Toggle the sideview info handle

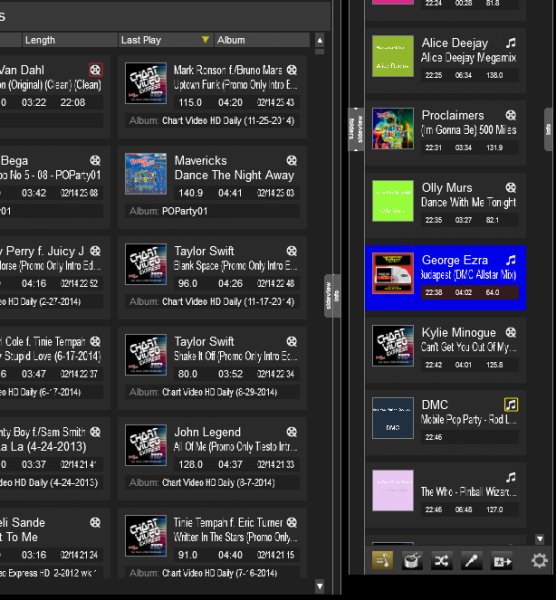coord(332,295)
